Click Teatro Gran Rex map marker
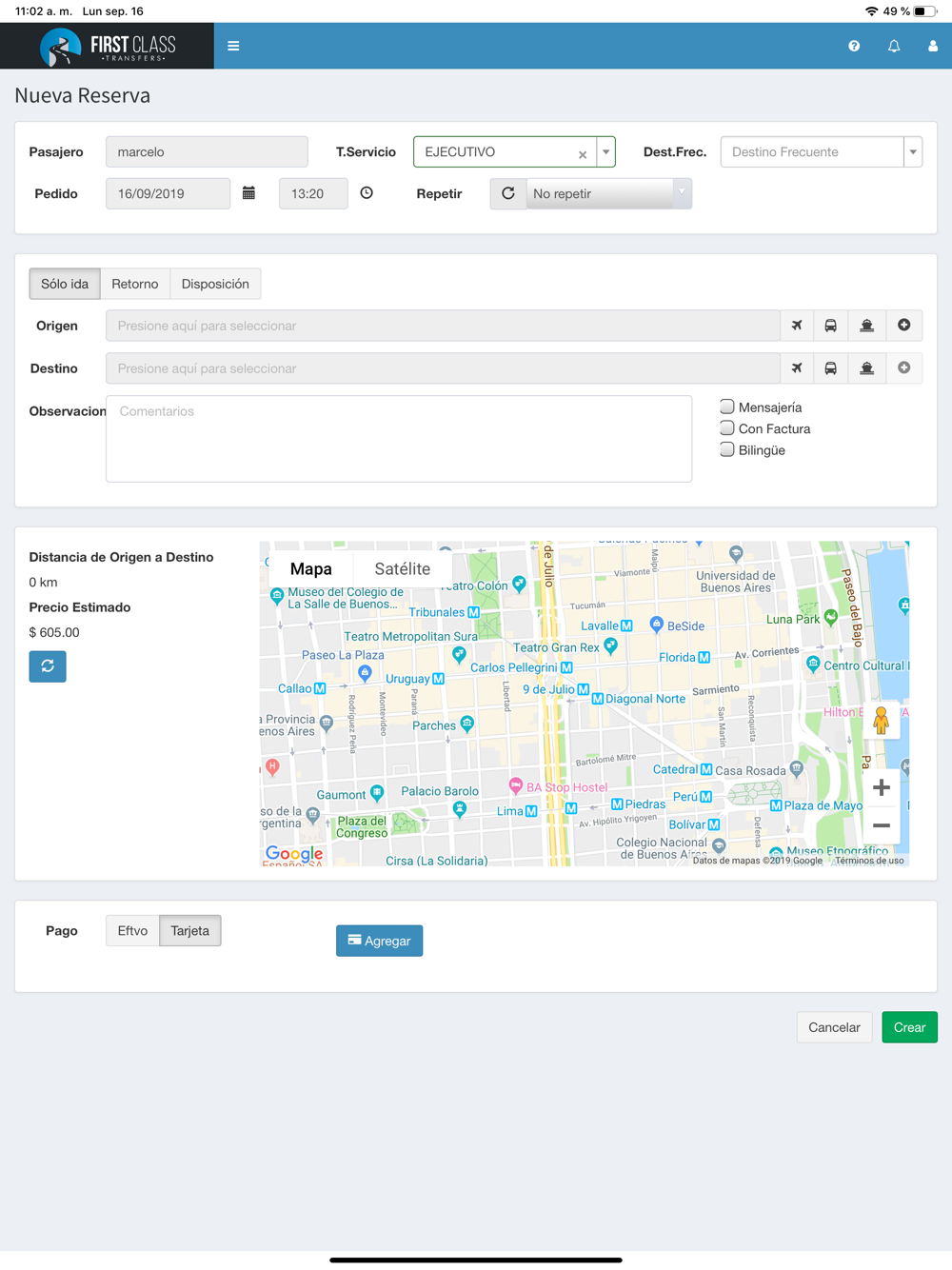Screen dimensions: 952x1270 point(611,645)
